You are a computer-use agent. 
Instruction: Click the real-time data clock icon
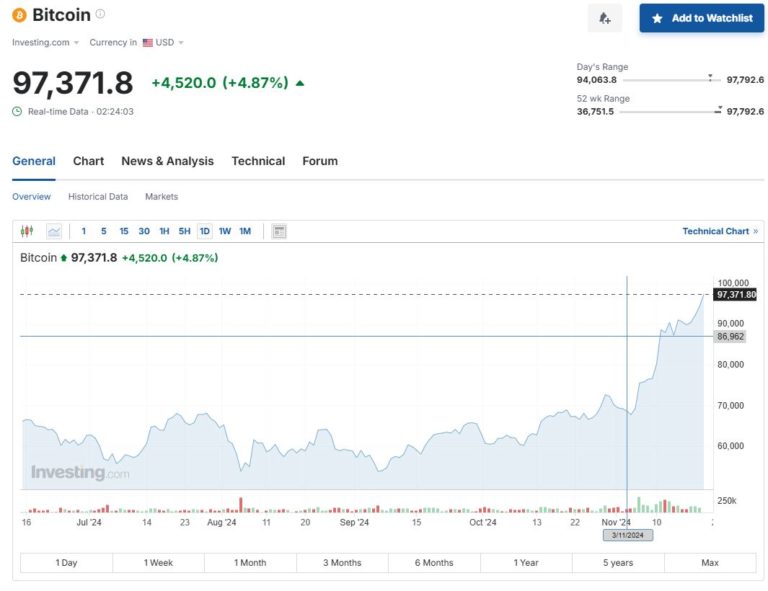point(17,111)
